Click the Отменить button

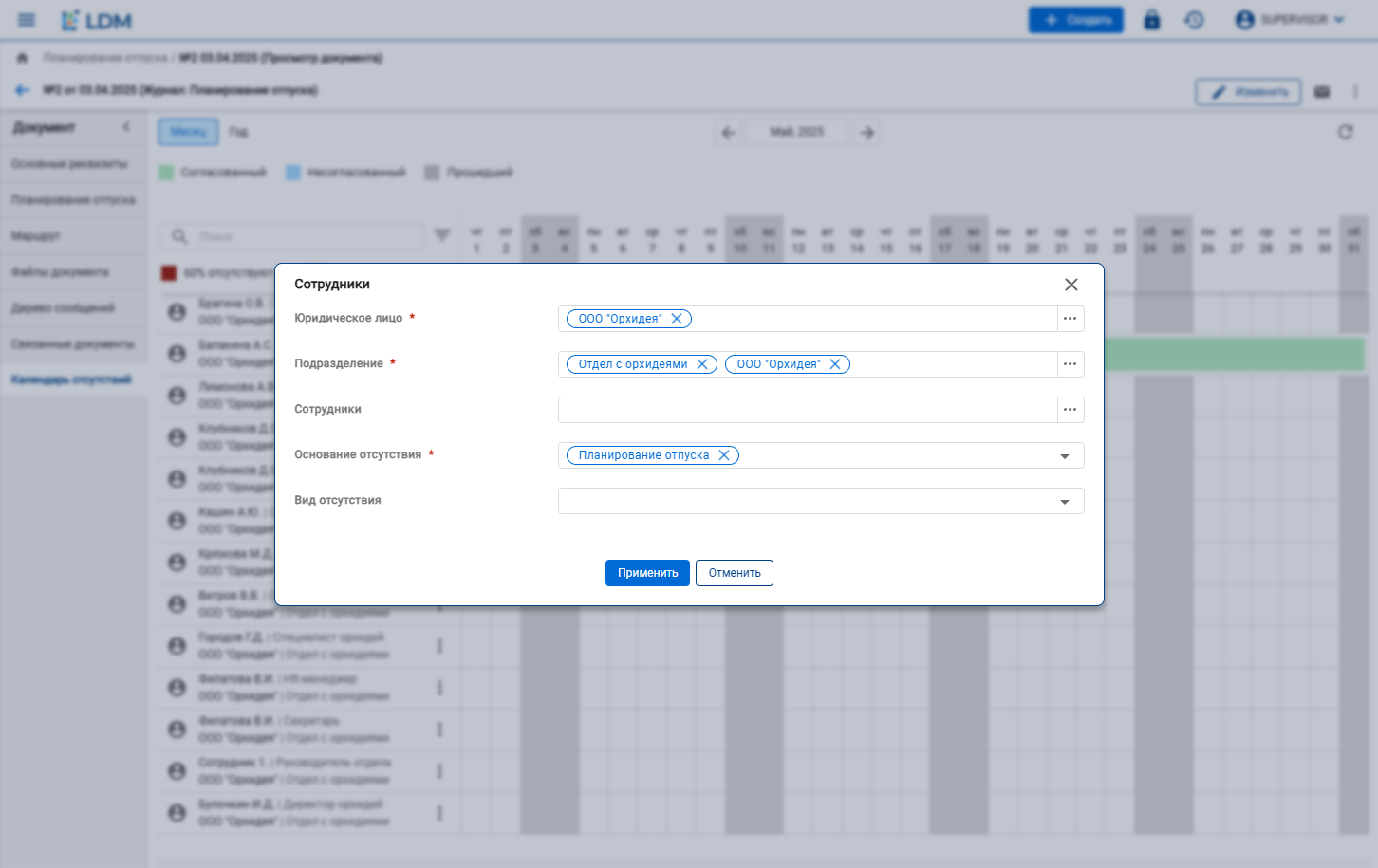click(735, 573)
